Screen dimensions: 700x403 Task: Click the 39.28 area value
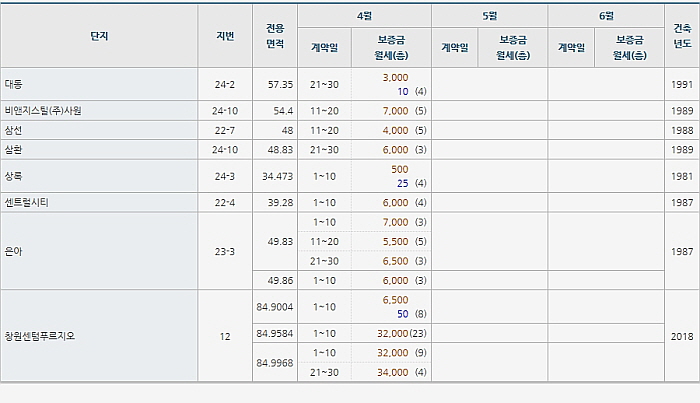pyautogui.click(x=280, y=203)
